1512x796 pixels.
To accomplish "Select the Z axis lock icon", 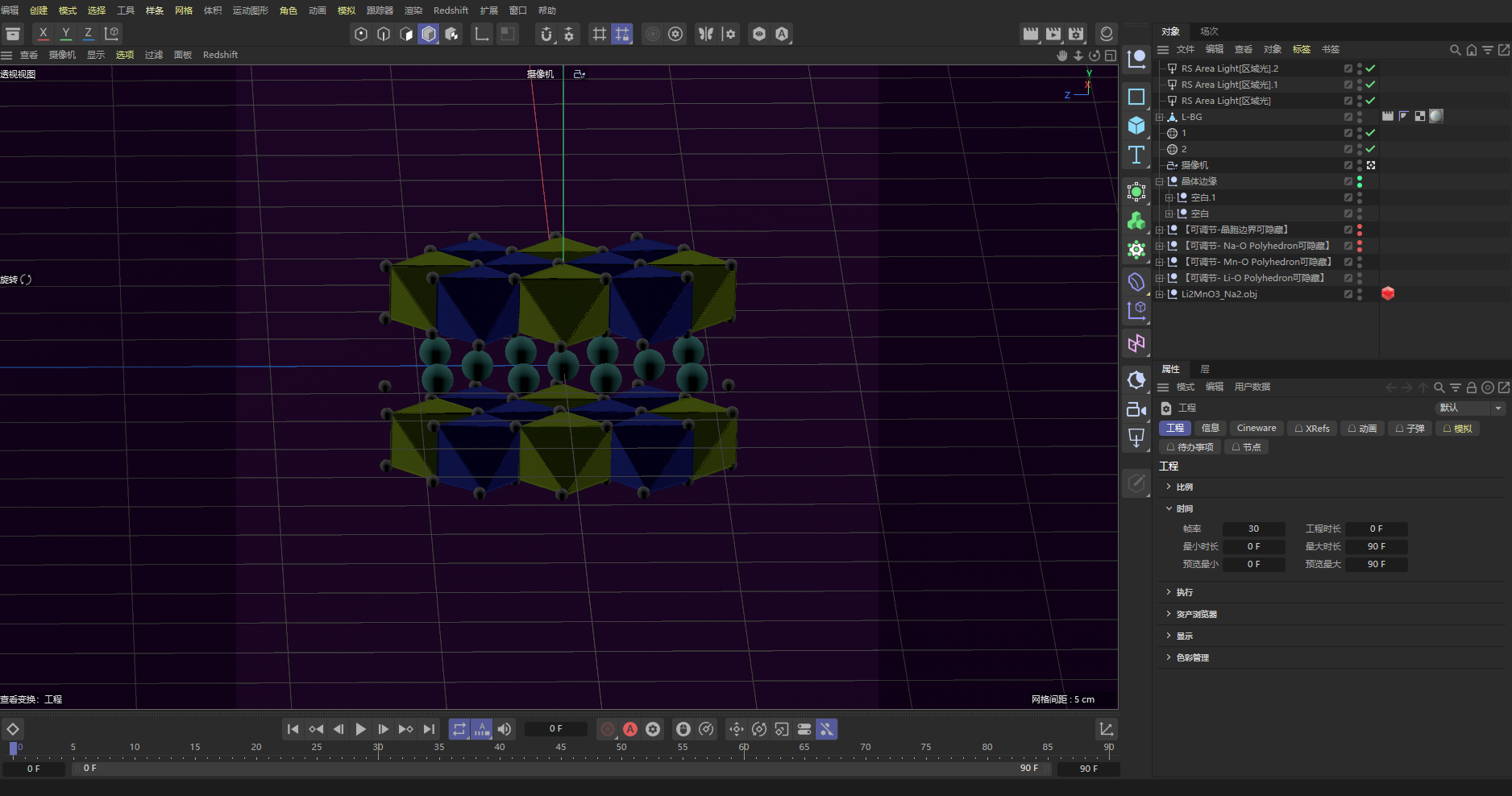I will [x=89, y=34].
